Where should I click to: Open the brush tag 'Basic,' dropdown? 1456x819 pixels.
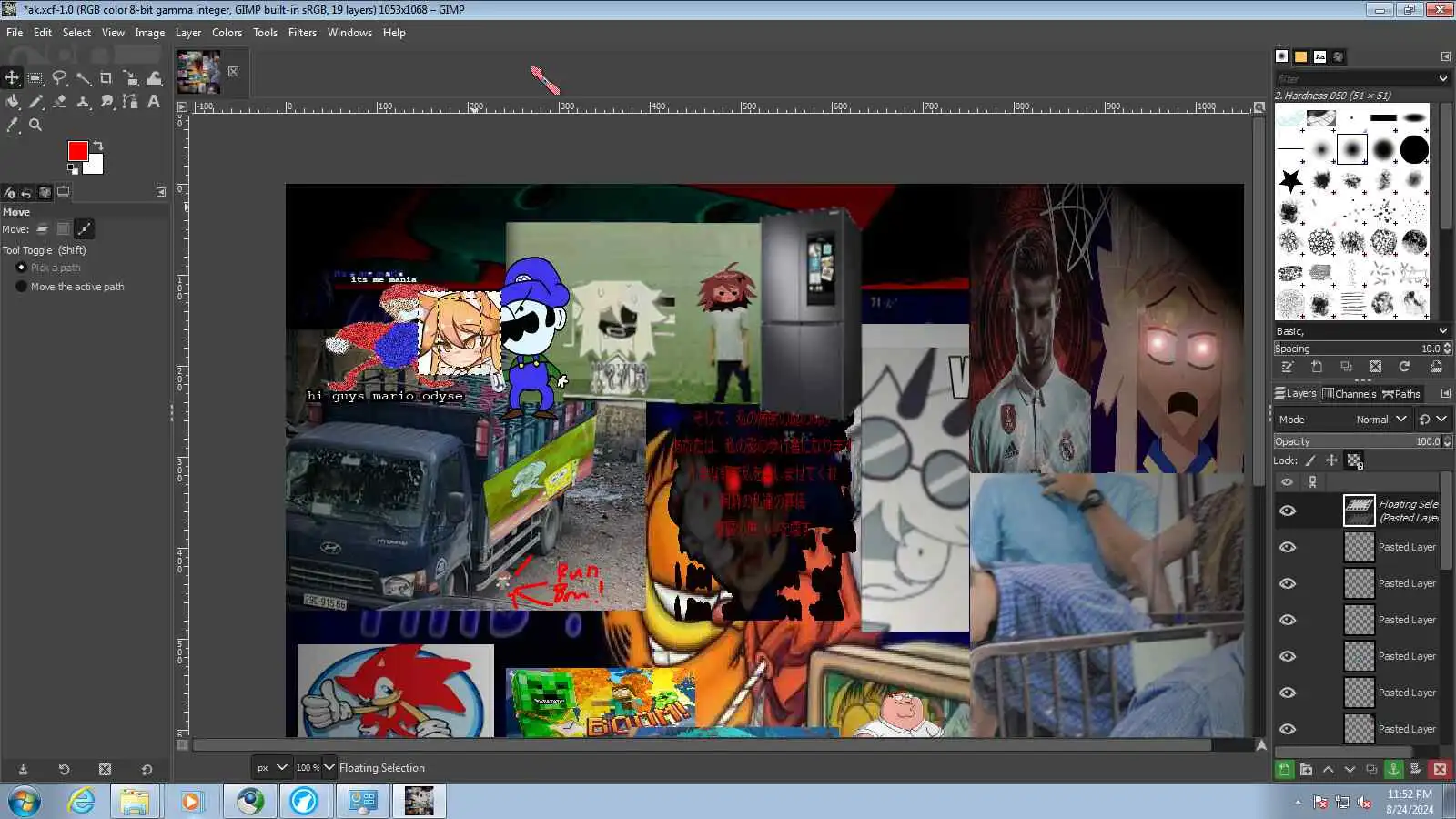click(1362, 331)
